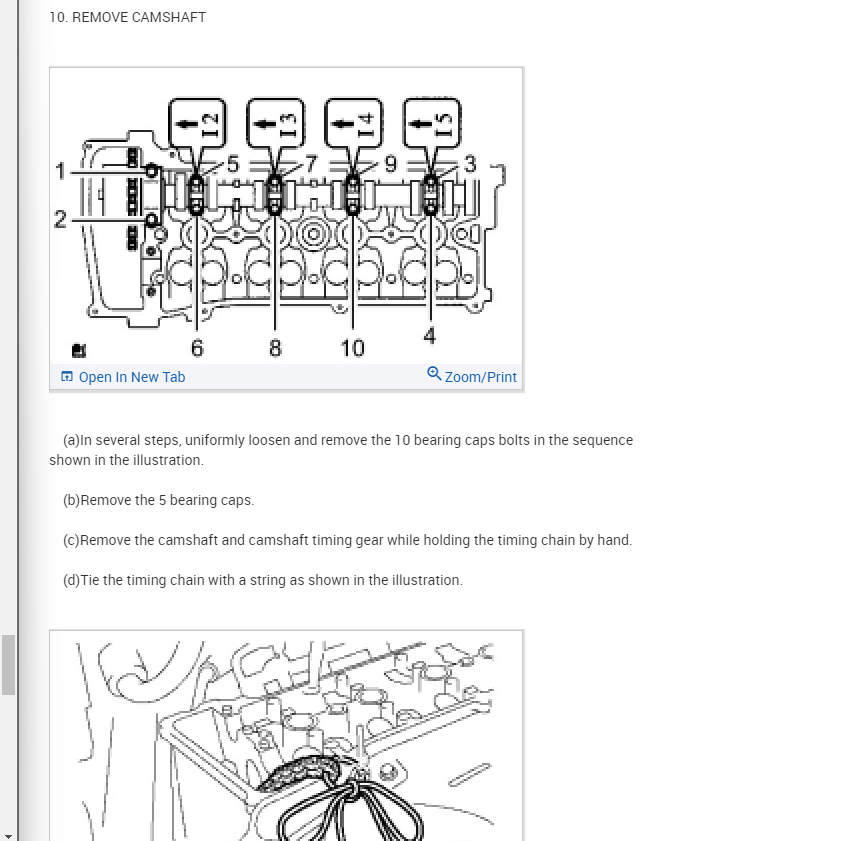Click the timing chain string illustration
Image resolution: width=854 pixels, height=841 pixels.
point(286,736)
